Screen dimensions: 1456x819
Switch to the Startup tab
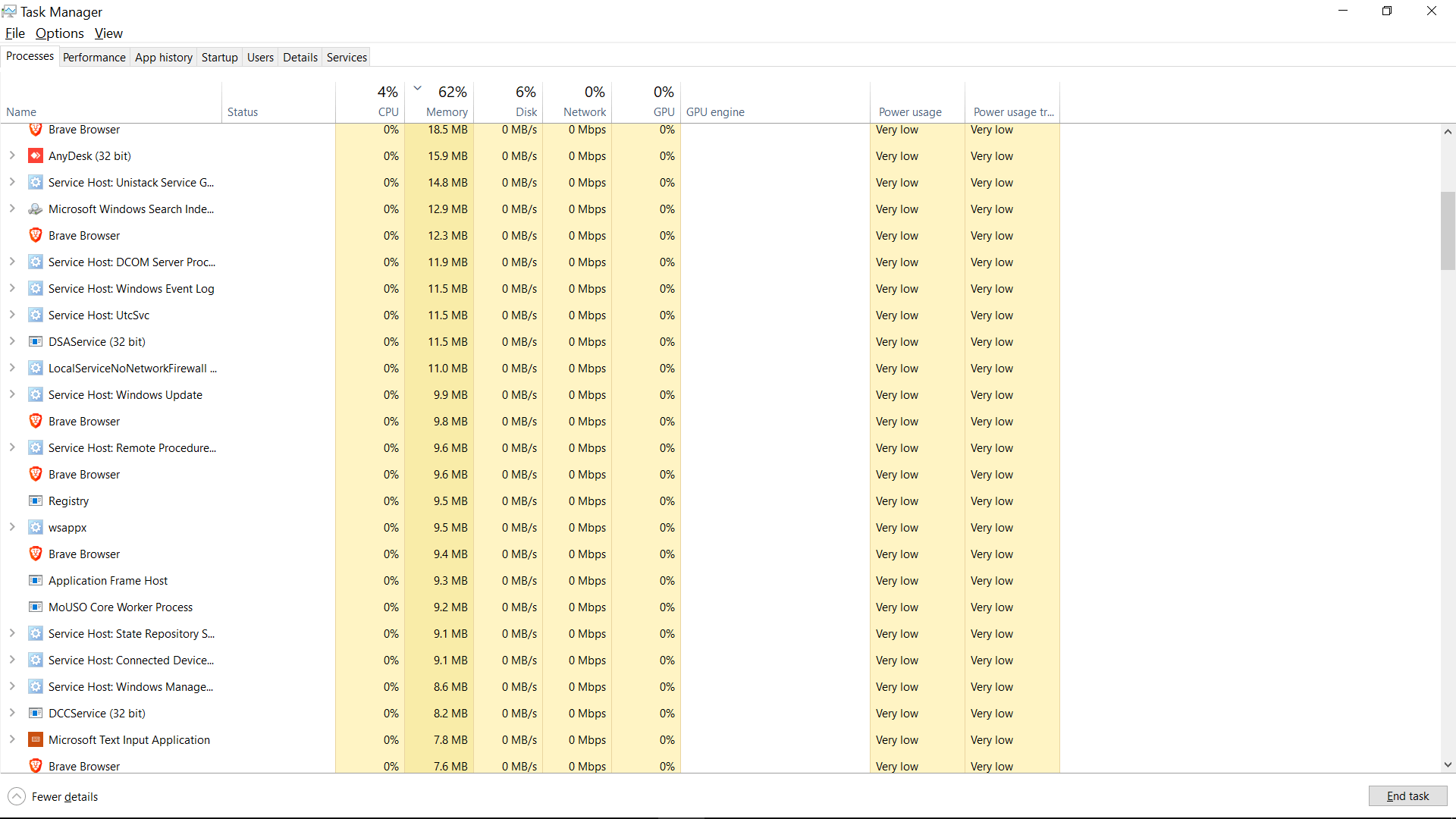[220, 58]
